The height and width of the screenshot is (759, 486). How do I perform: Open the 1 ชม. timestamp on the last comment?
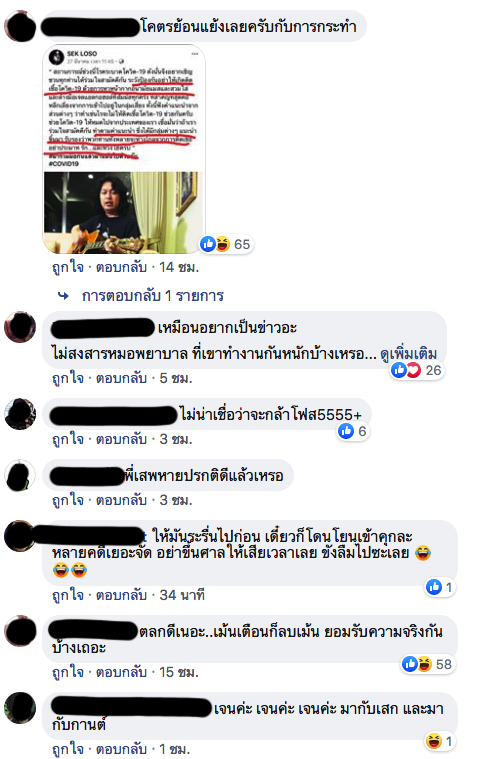point(175,749)
